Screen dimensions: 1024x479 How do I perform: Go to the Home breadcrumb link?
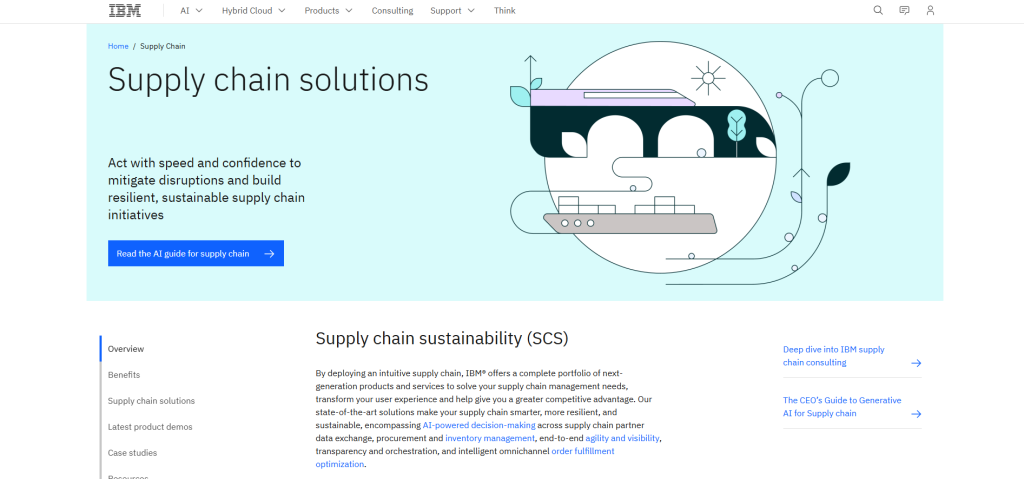click(118, 46)
